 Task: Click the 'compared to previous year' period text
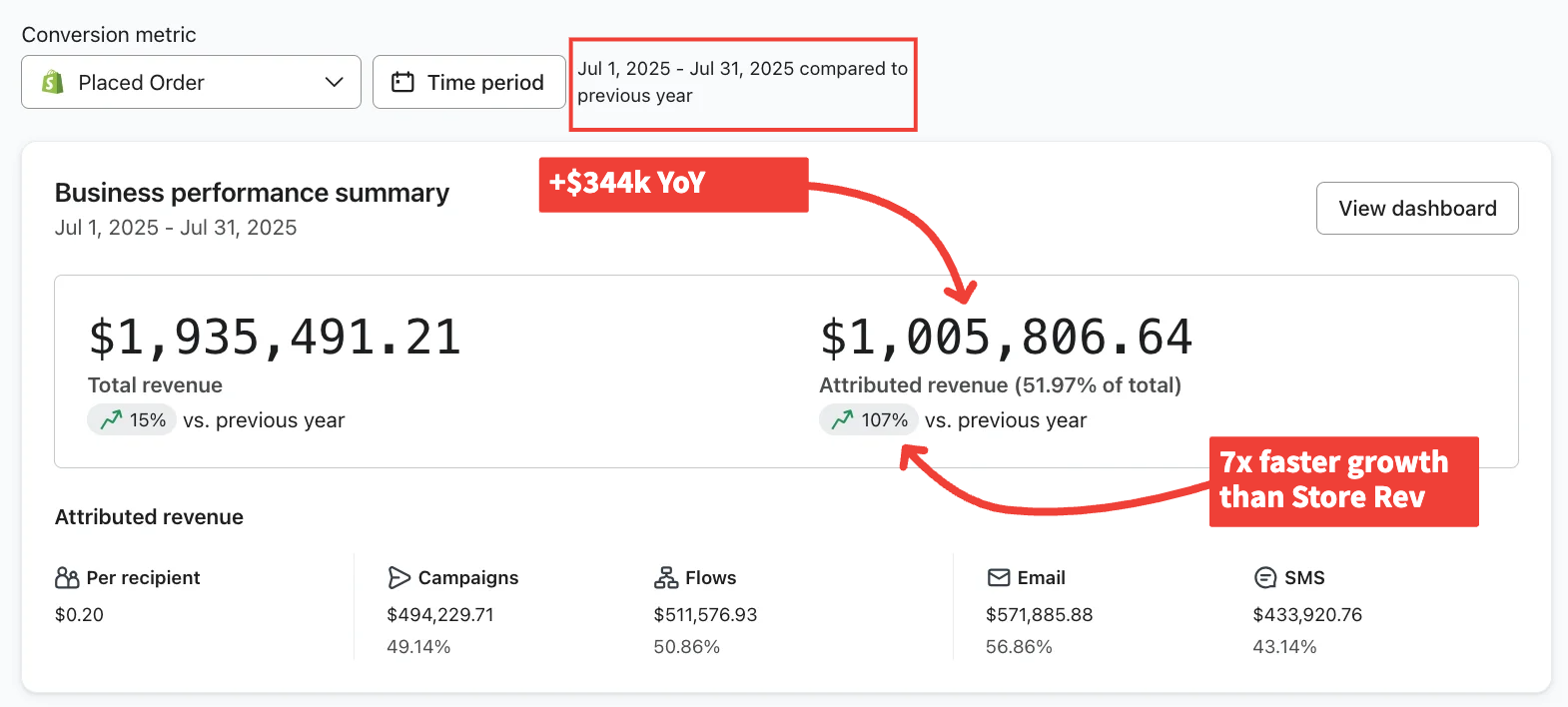pos(742,82)
